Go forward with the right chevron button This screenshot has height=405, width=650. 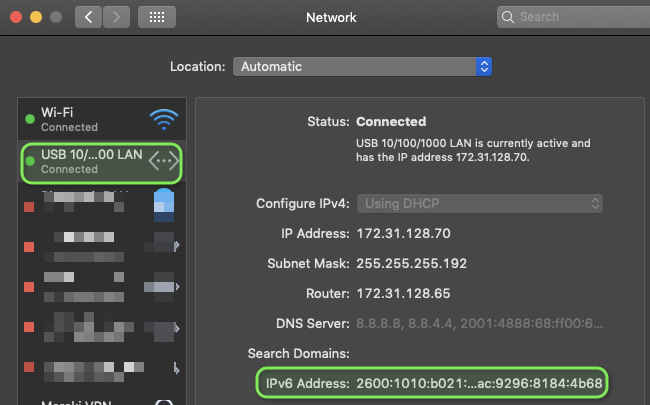pos(116,17)
